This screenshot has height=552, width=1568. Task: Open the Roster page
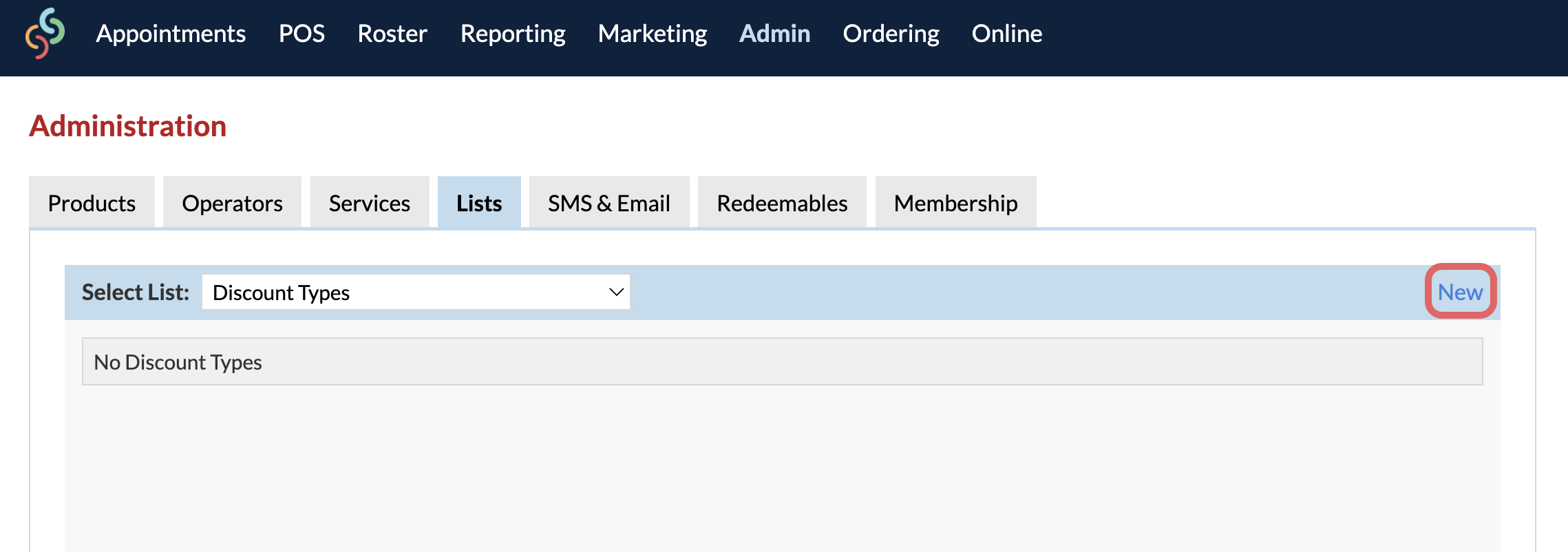click(x=392, y=34)
